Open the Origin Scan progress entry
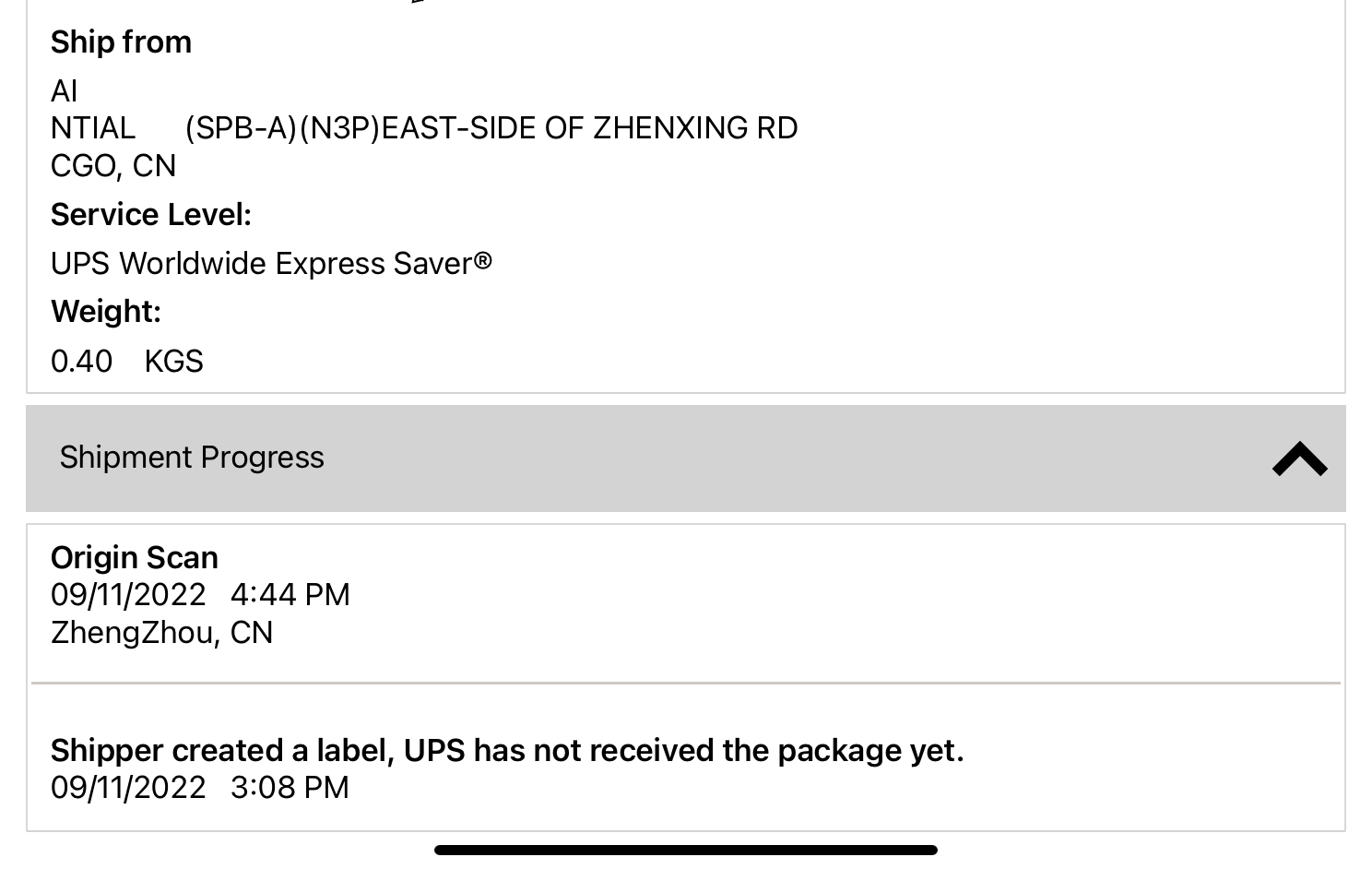1372x869 pixels. 135,558
